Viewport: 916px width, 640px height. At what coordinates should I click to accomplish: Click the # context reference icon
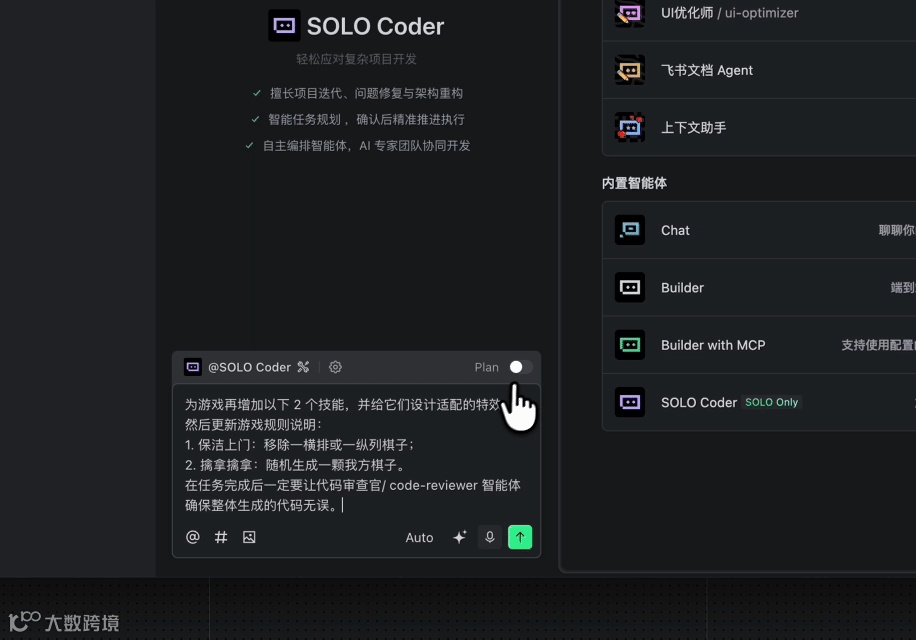tap(221, 537)
